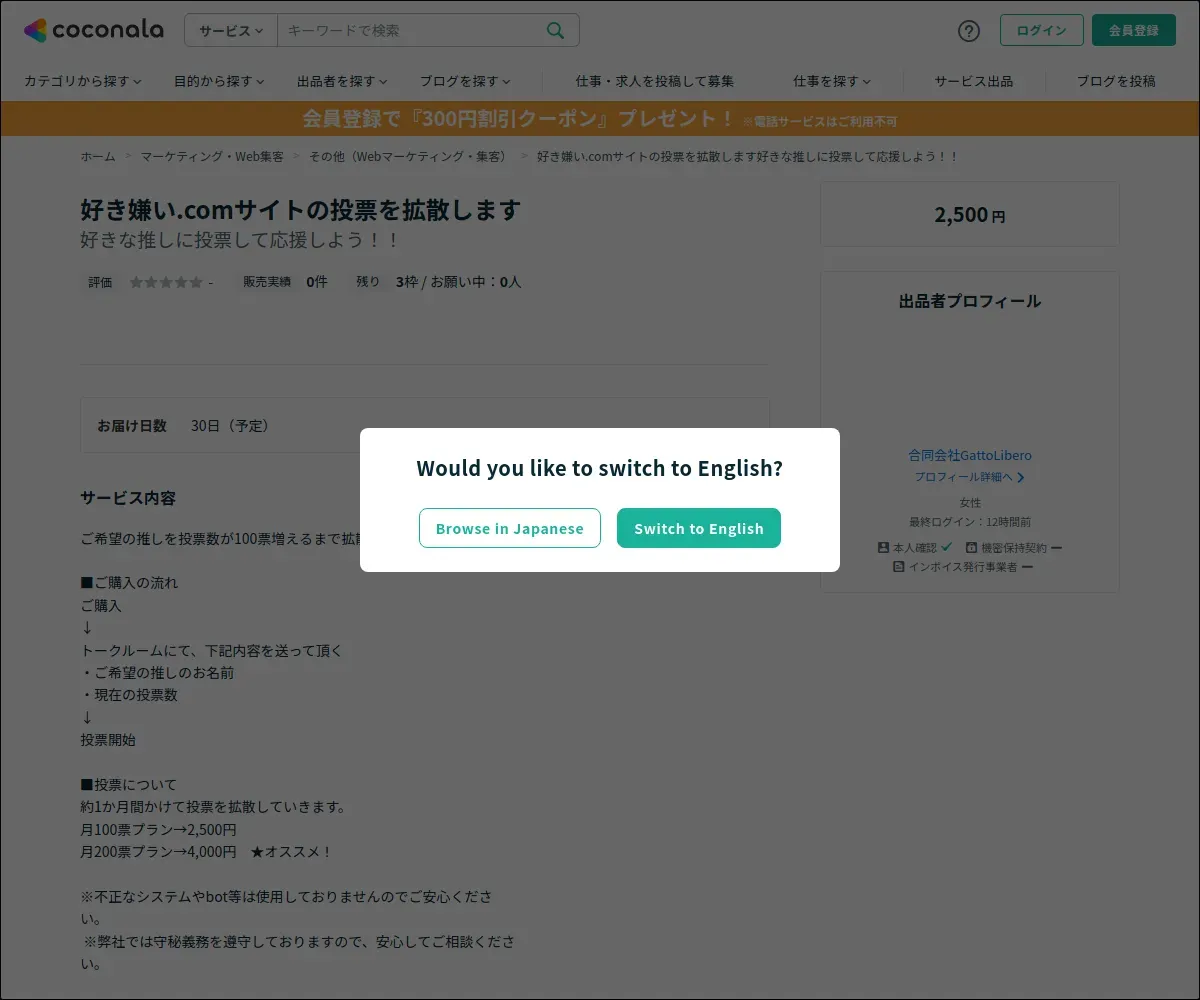Viewport: 1200px width, 1000px height.
Task: Expand 目的から探す menu
Action: (219, 81)
